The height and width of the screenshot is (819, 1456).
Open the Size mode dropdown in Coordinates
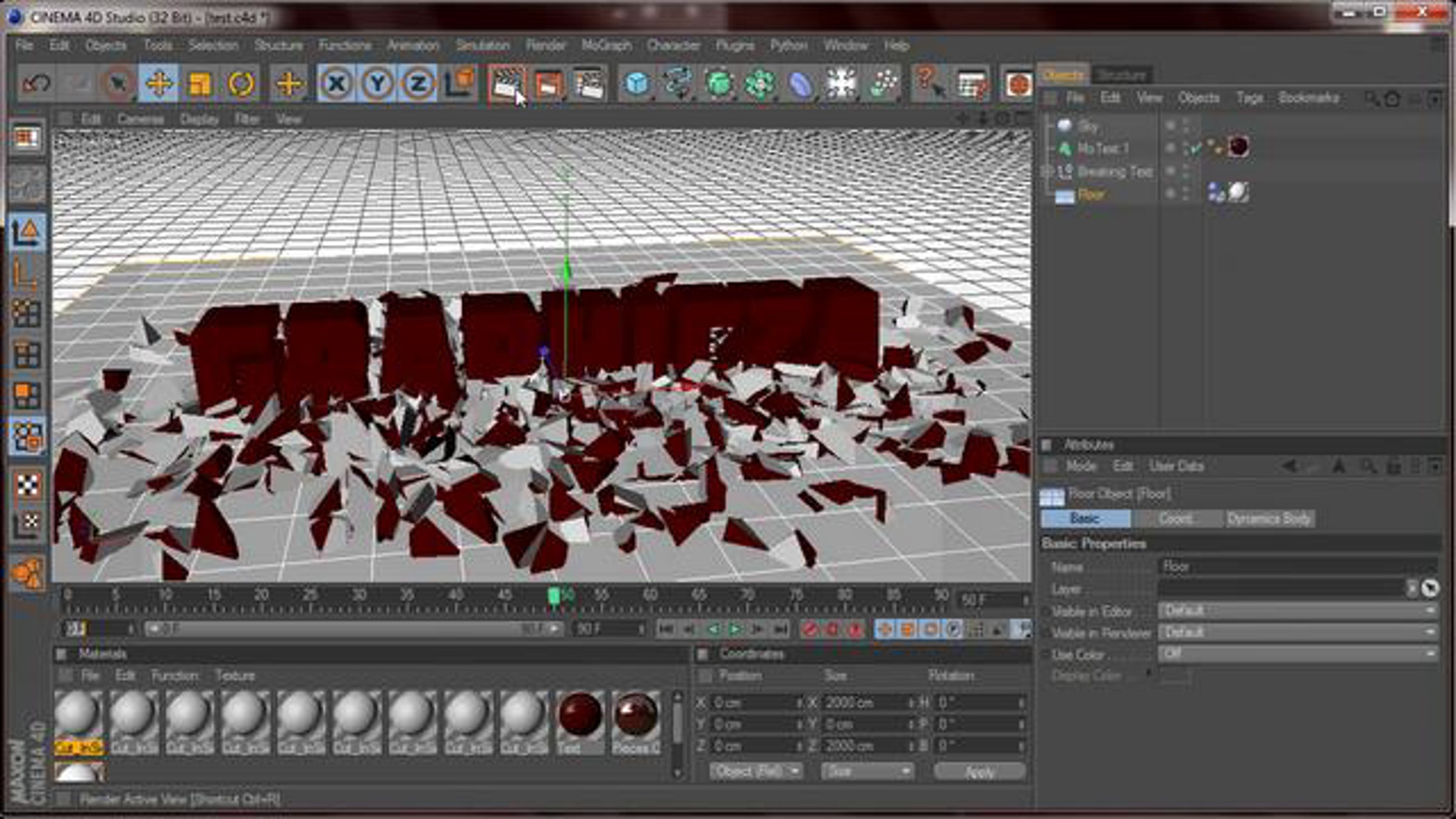click(867, 772)
